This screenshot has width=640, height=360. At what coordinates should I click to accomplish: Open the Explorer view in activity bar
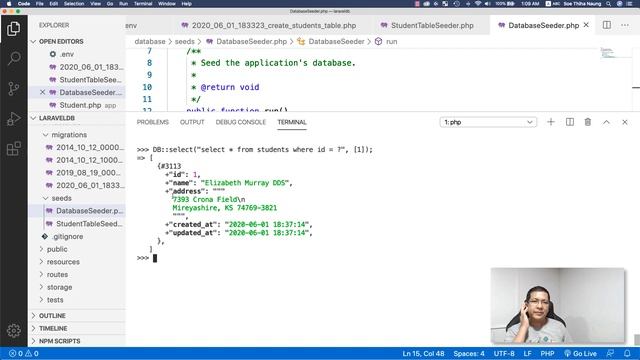pos(13,29)
